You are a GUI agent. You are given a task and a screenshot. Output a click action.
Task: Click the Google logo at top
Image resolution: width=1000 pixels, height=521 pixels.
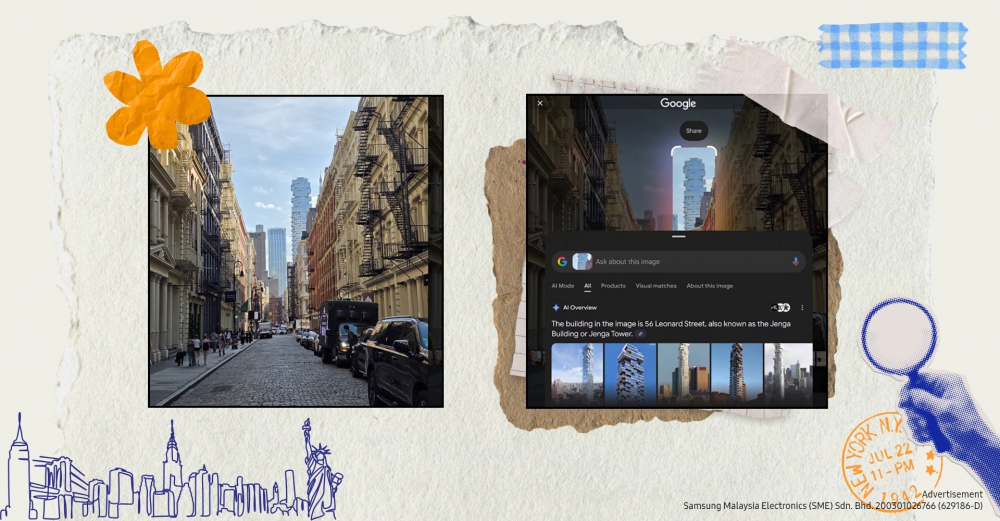(677, 103)
